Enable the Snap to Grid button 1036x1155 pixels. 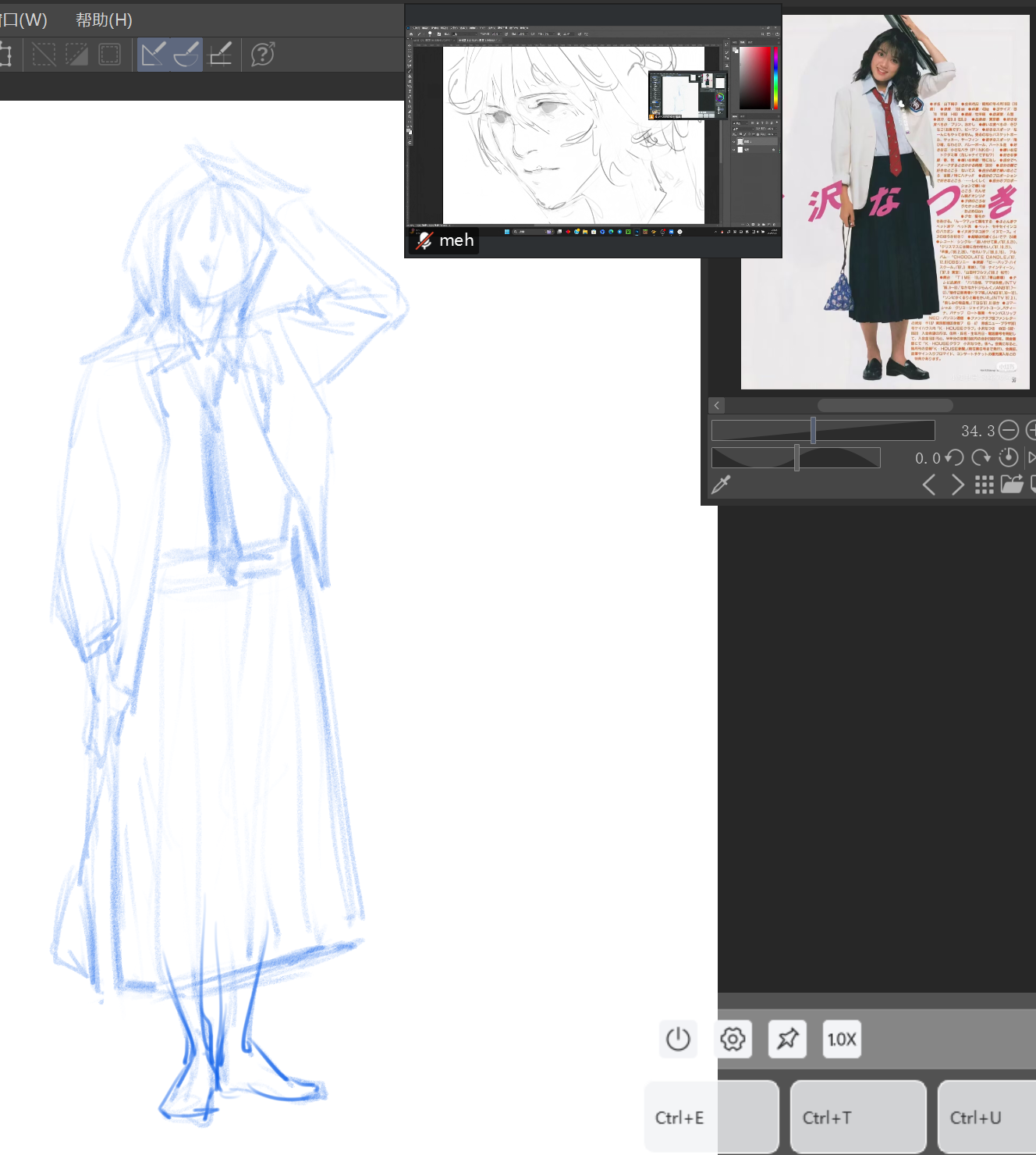point(222,55)
